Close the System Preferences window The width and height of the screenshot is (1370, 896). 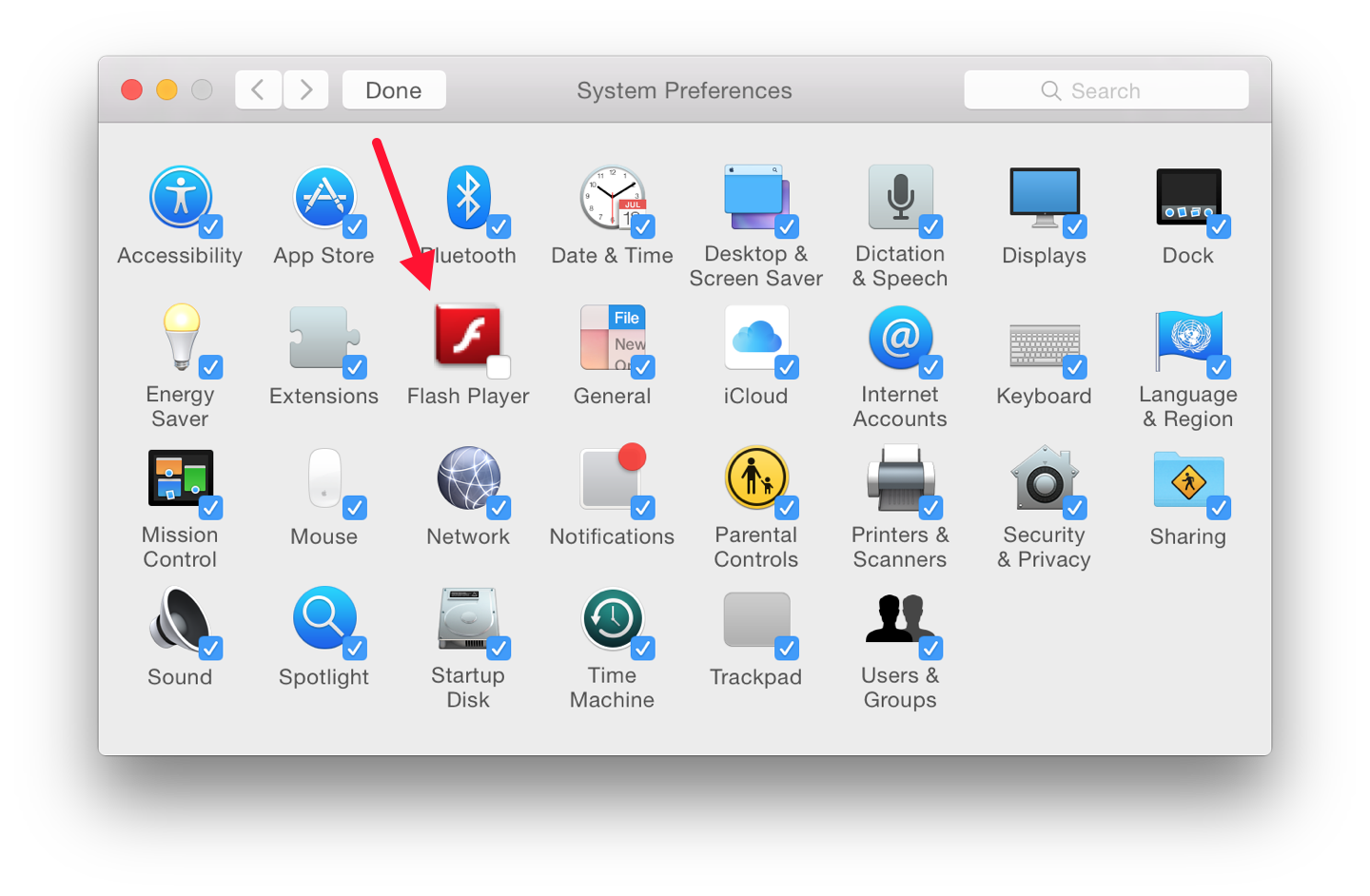click(x=132, y=89)
